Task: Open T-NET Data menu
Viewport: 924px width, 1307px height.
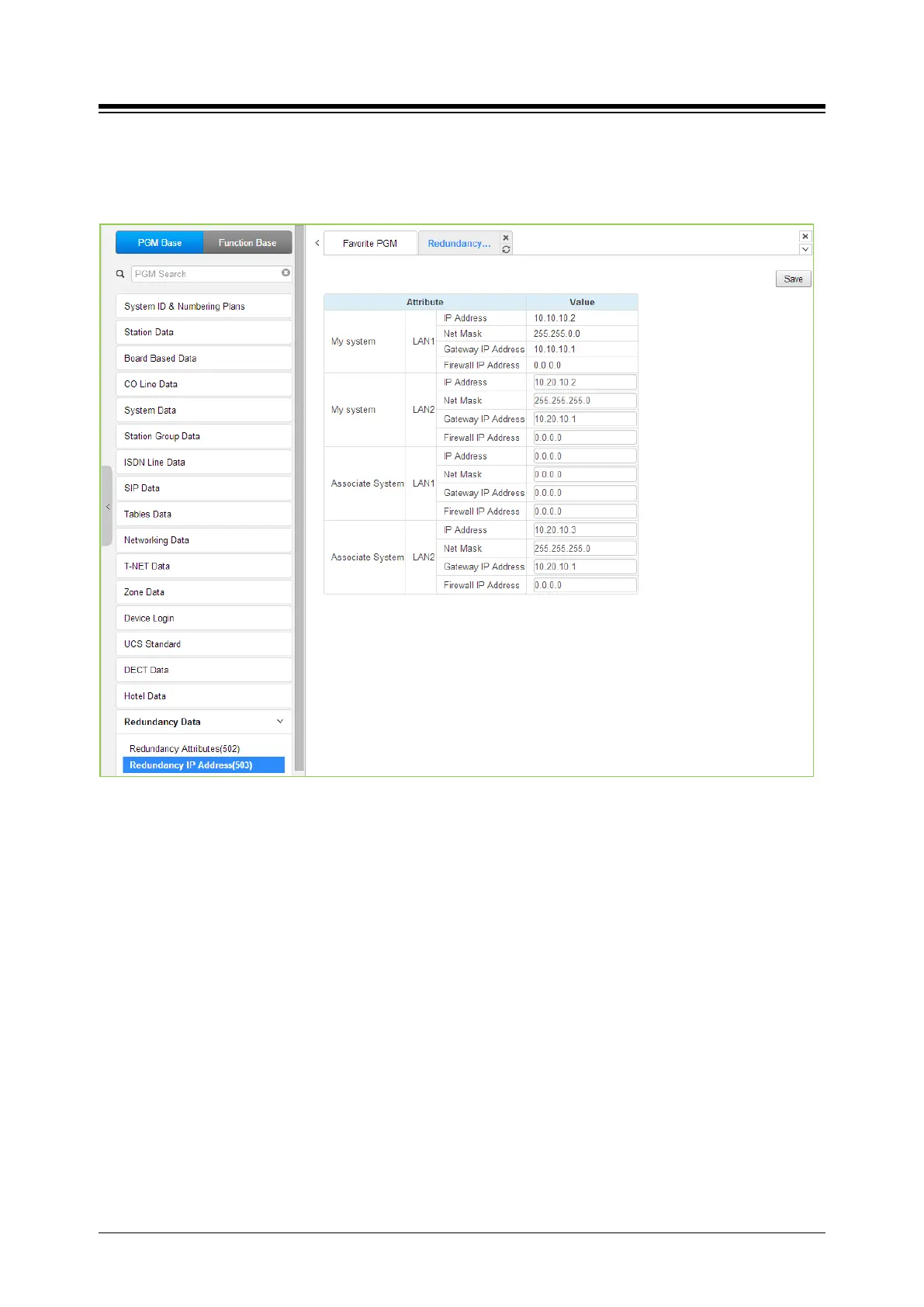Action: [x=204, y=567]
